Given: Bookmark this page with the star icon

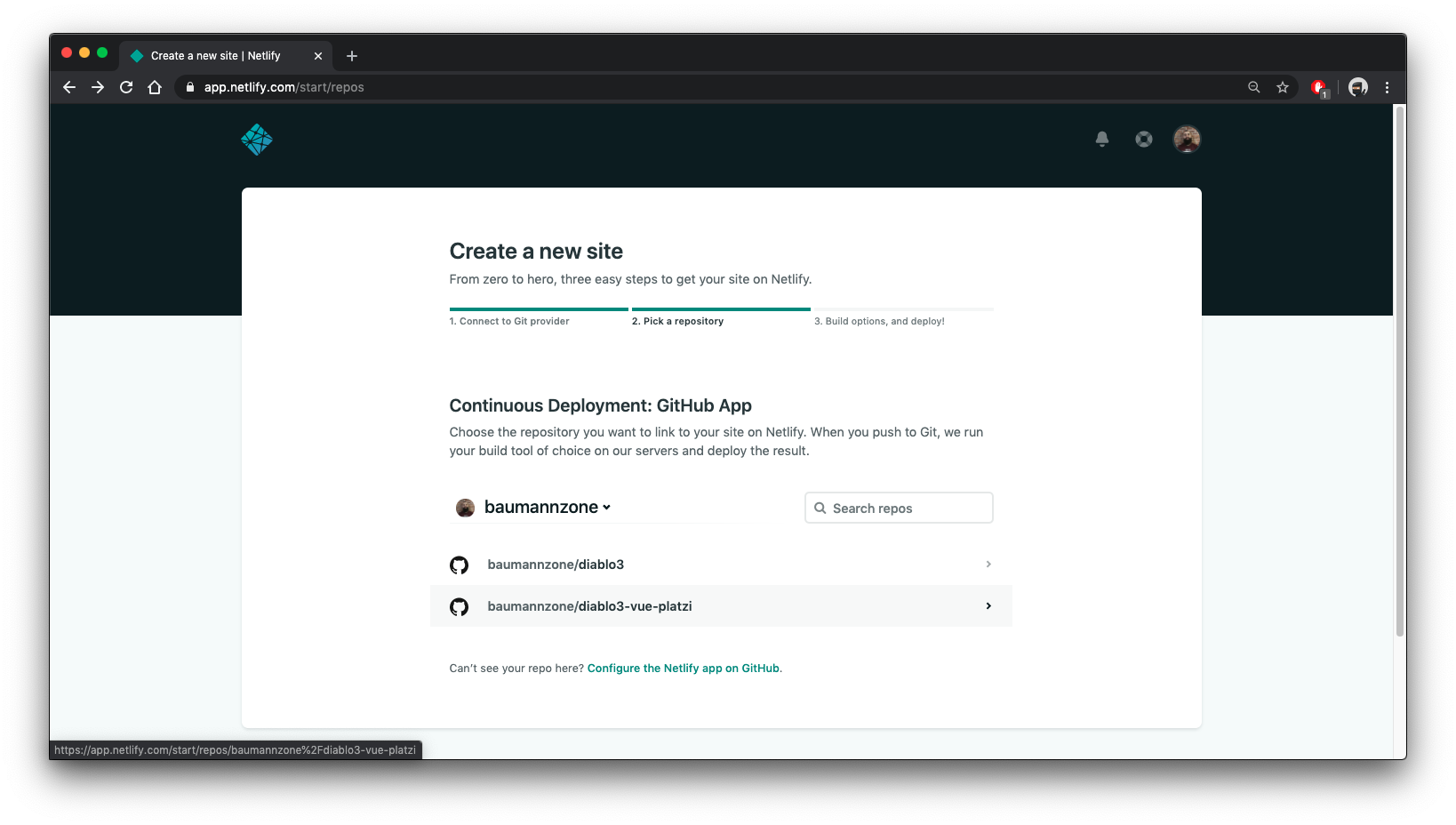Looking at the screenshot, I should pos(1283,87).
